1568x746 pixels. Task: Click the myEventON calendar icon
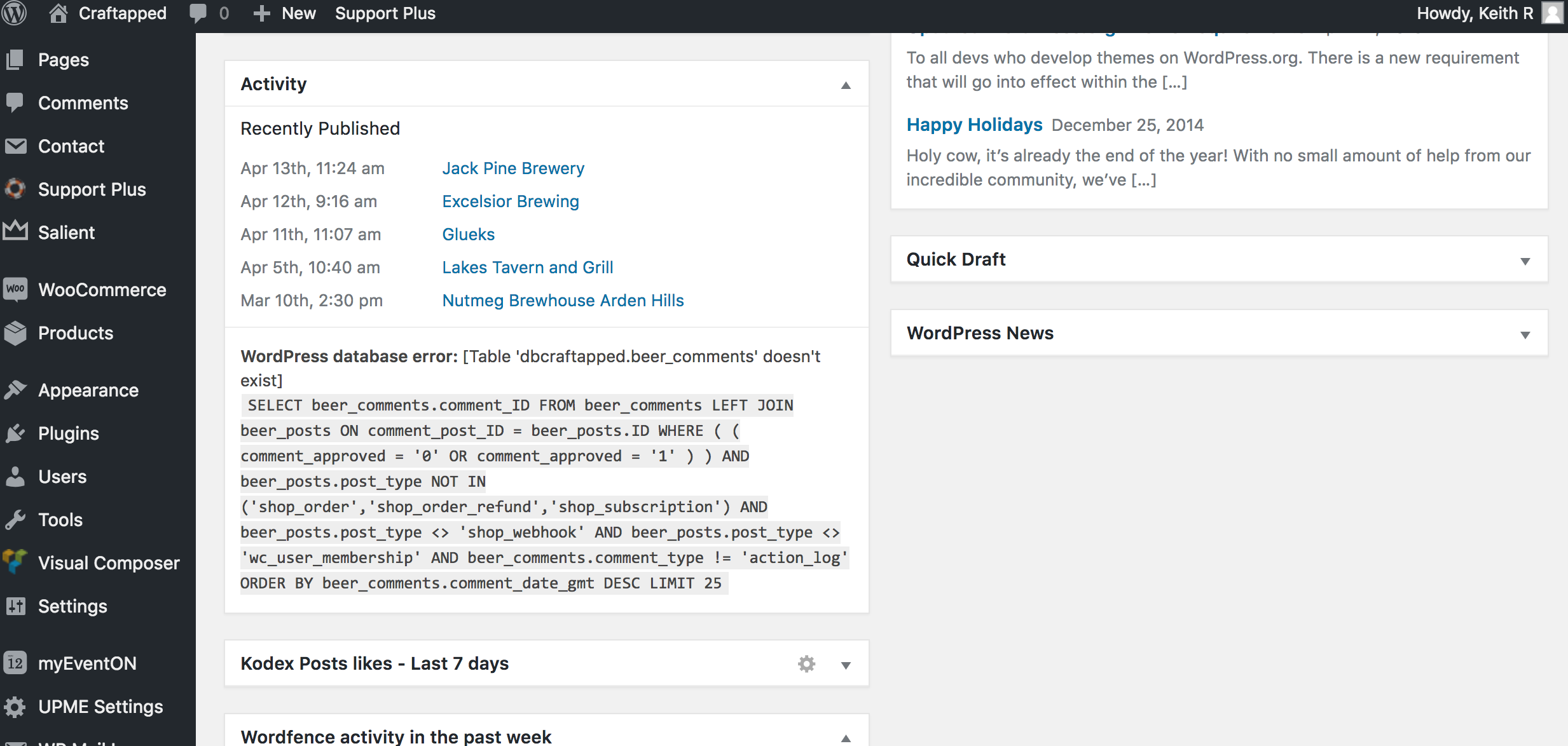[15, 663]
